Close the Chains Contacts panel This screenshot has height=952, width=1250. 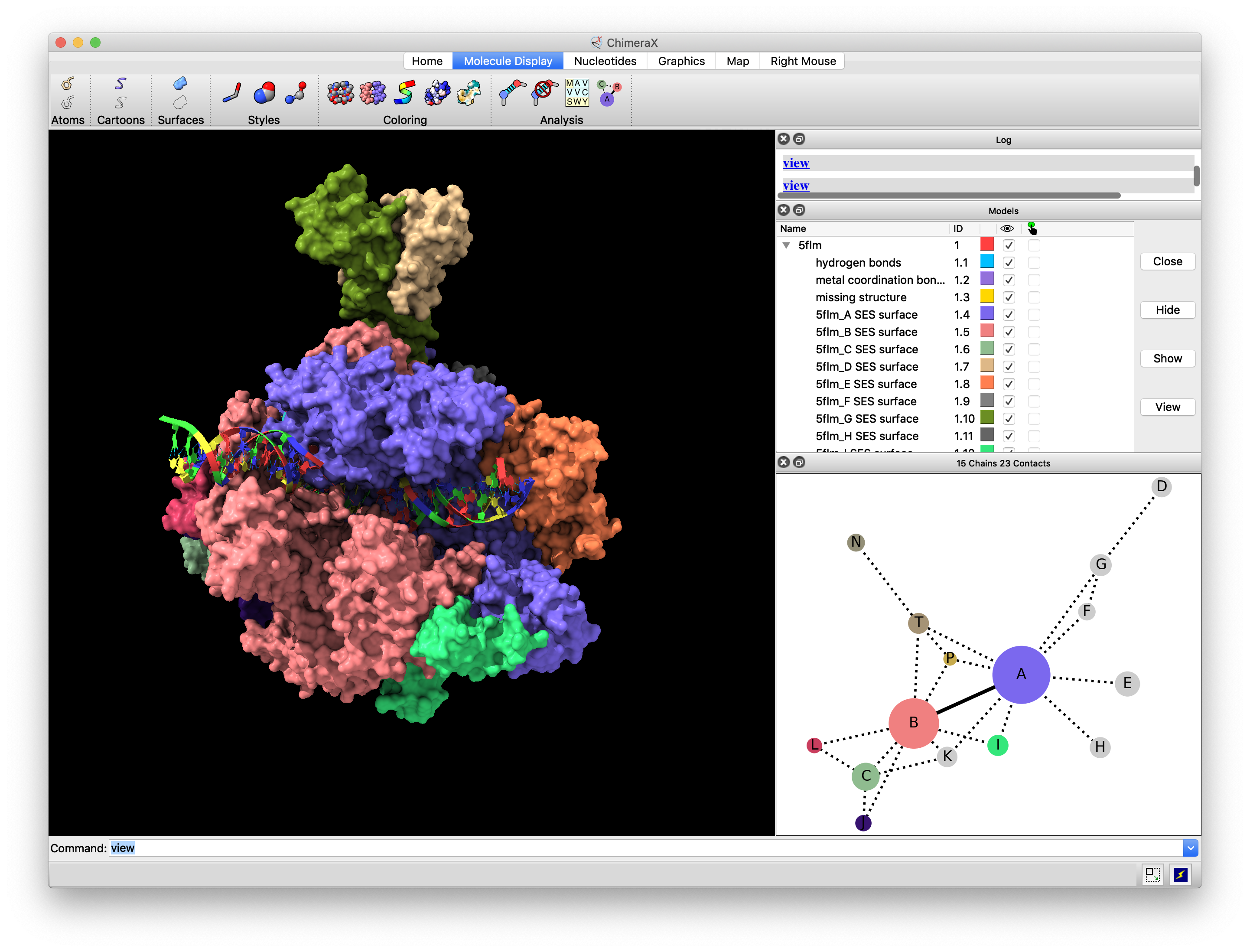(x=784, y=463)
